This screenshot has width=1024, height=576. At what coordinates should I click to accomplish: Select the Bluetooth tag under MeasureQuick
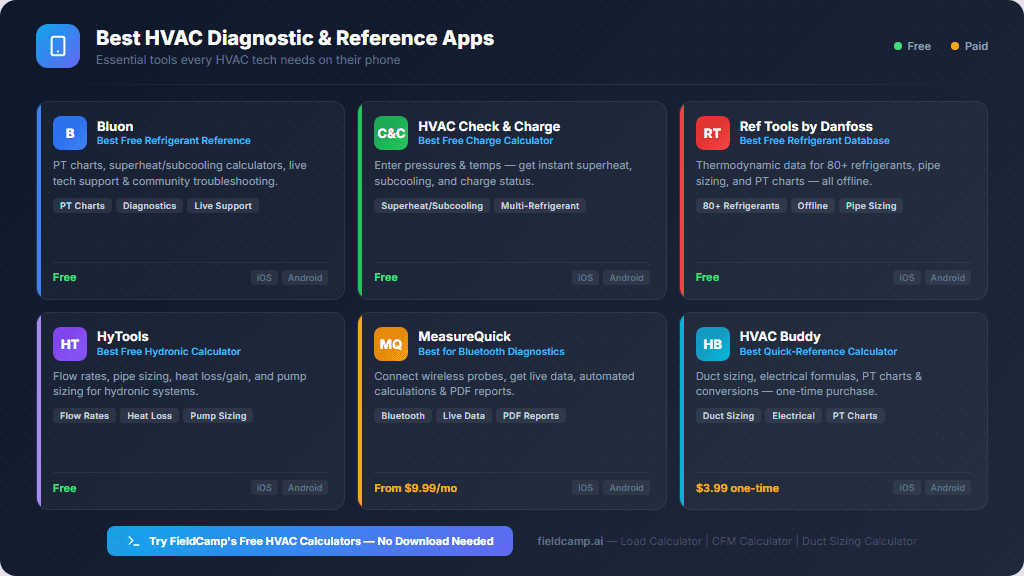[x=402, y=415]
